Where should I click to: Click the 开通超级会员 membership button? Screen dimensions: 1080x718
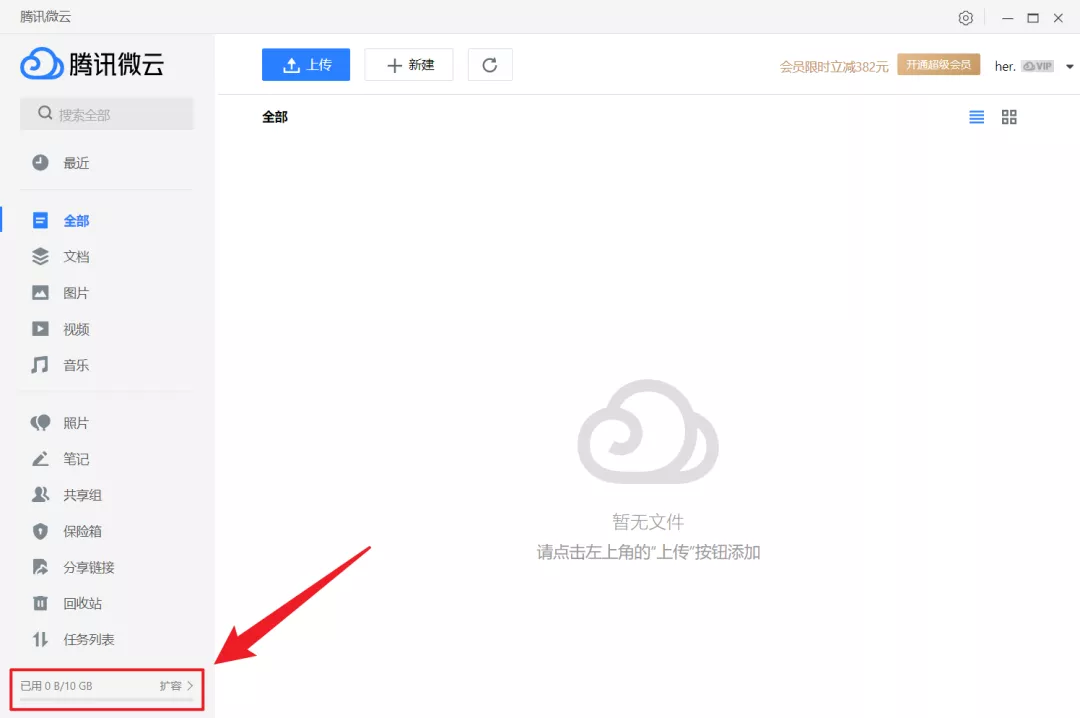coord(937,63)
